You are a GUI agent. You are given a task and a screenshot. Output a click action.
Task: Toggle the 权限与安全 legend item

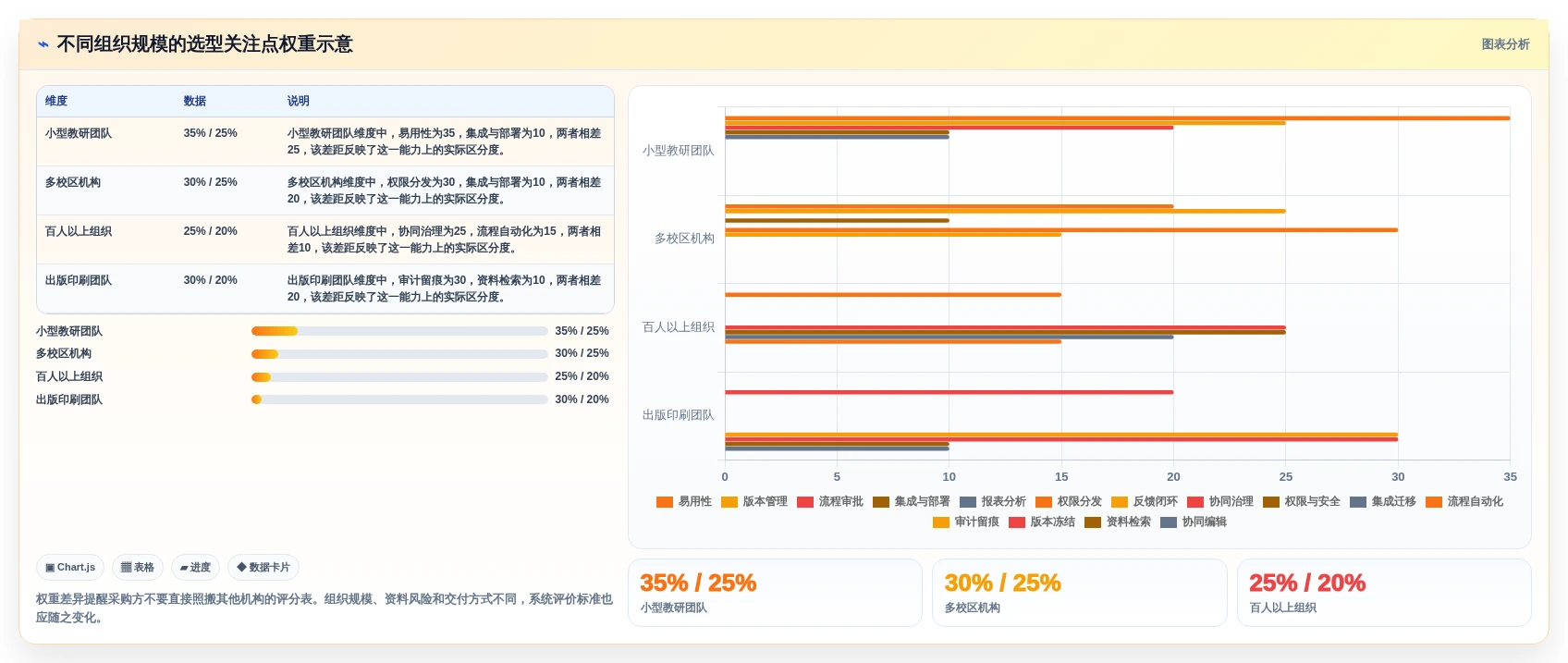1302,501
